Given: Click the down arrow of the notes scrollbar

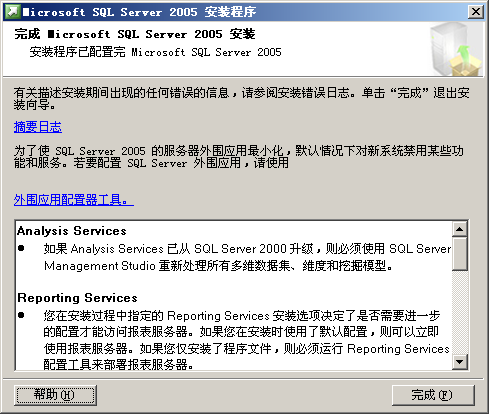Looking at the screenshot, I should (x=460, y=362).
